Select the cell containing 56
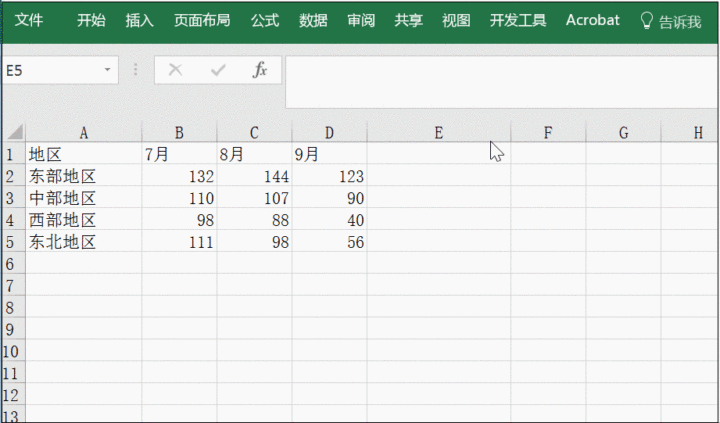This screenshot has width=720, height=423. (x=329, y=242)
